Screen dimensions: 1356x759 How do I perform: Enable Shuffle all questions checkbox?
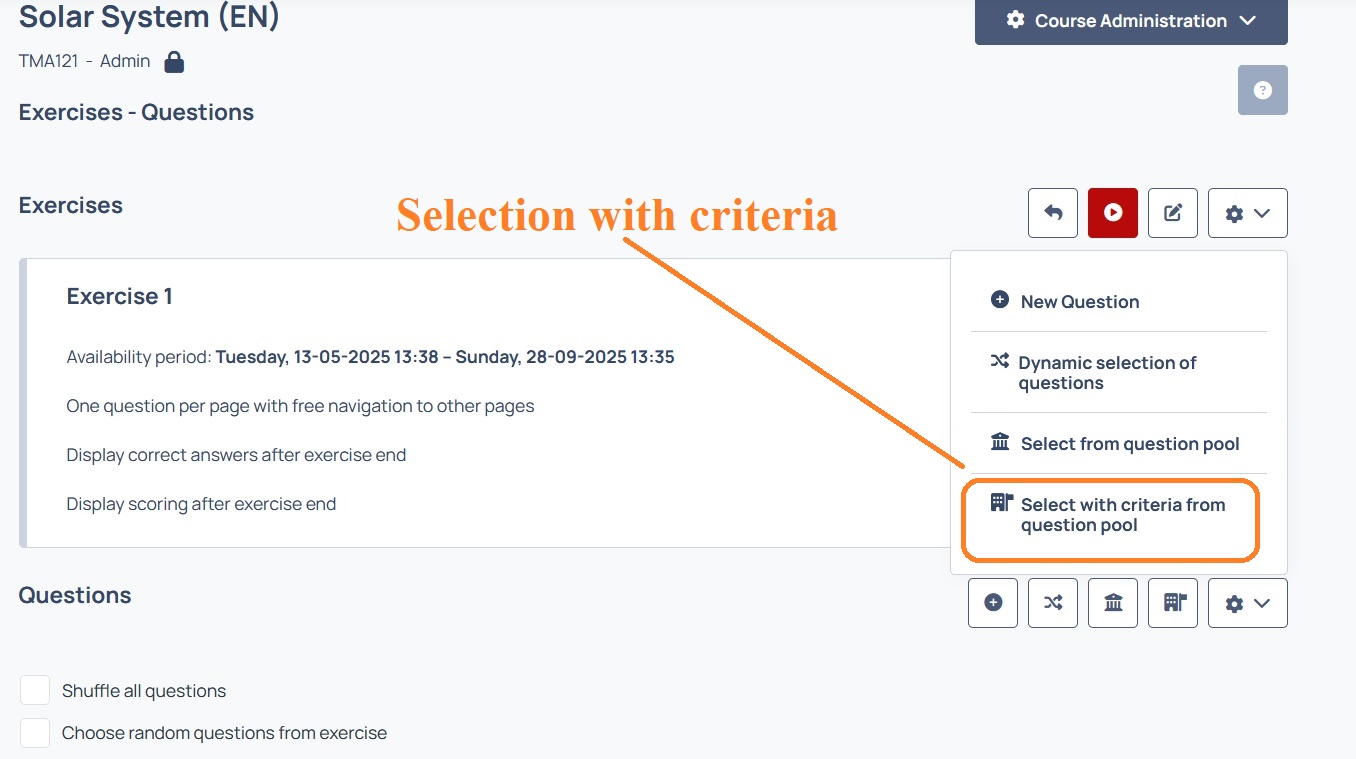coord(35,690)
